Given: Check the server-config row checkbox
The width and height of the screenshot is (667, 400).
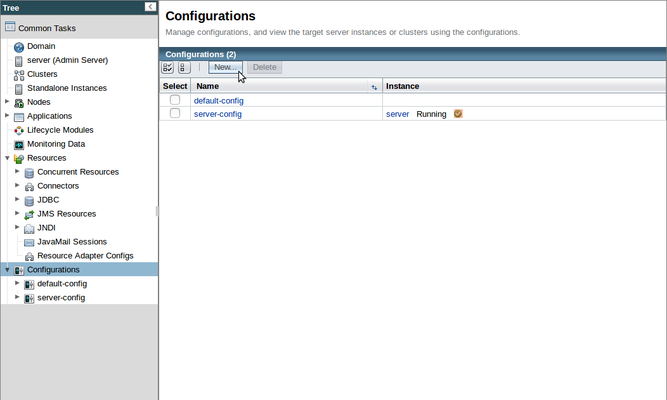Looking at the screenshot, I should click(x=175, y=113).
